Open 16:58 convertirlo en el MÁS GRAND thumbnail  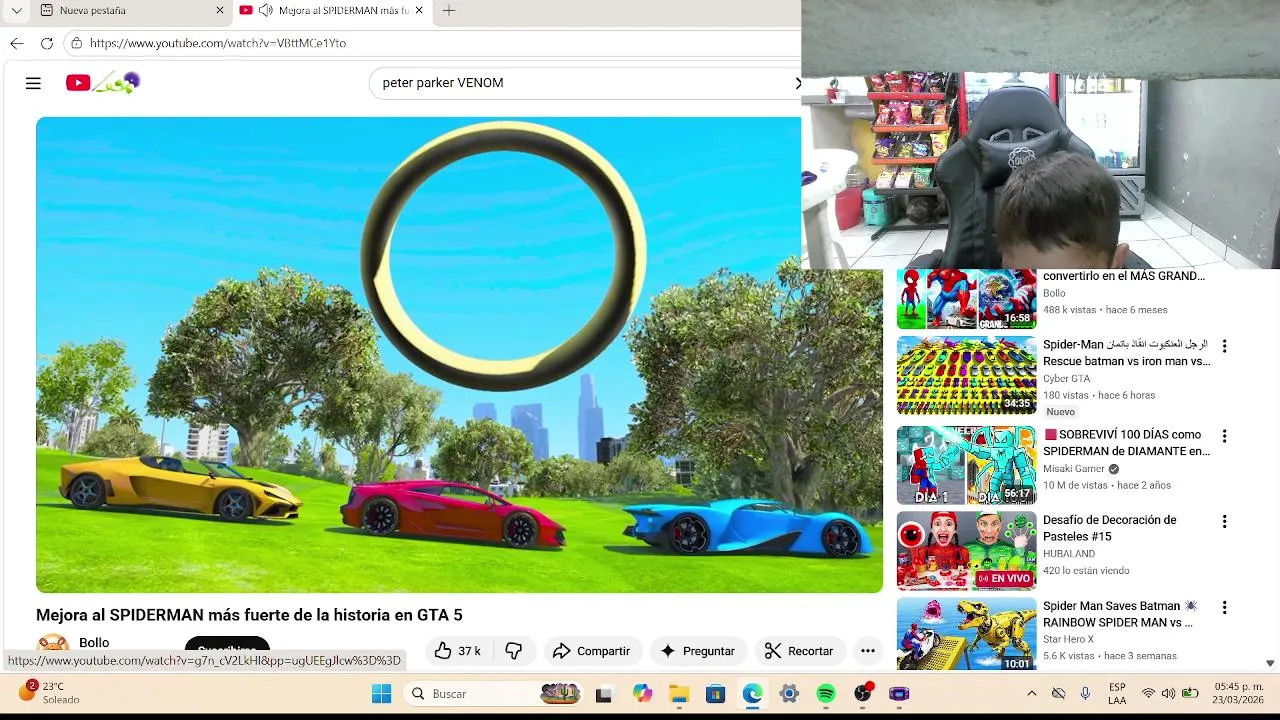pos(966,299)
